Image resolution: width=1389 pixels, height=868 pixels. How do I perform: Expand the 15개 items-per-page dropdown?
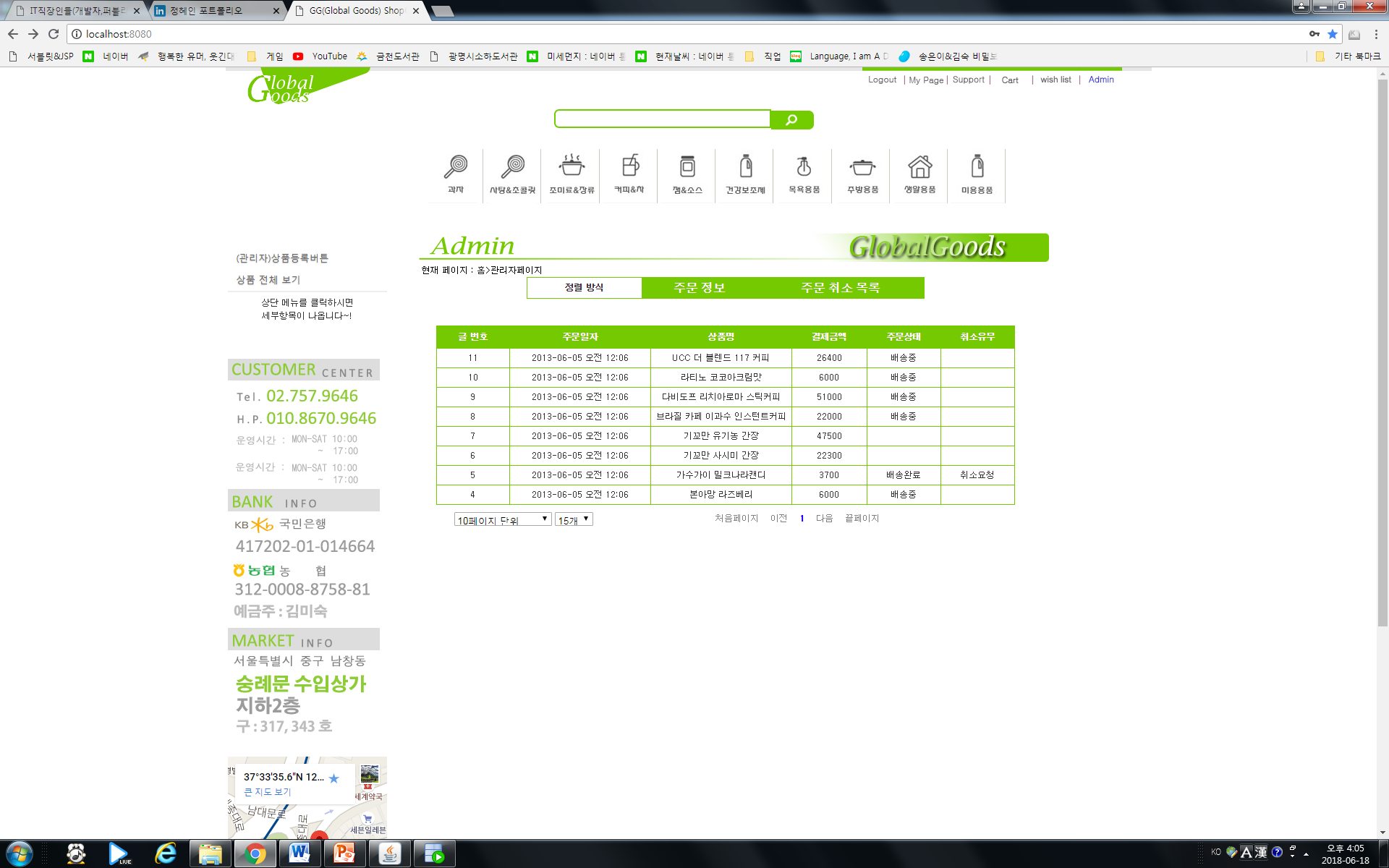click(x=574, y=519)
